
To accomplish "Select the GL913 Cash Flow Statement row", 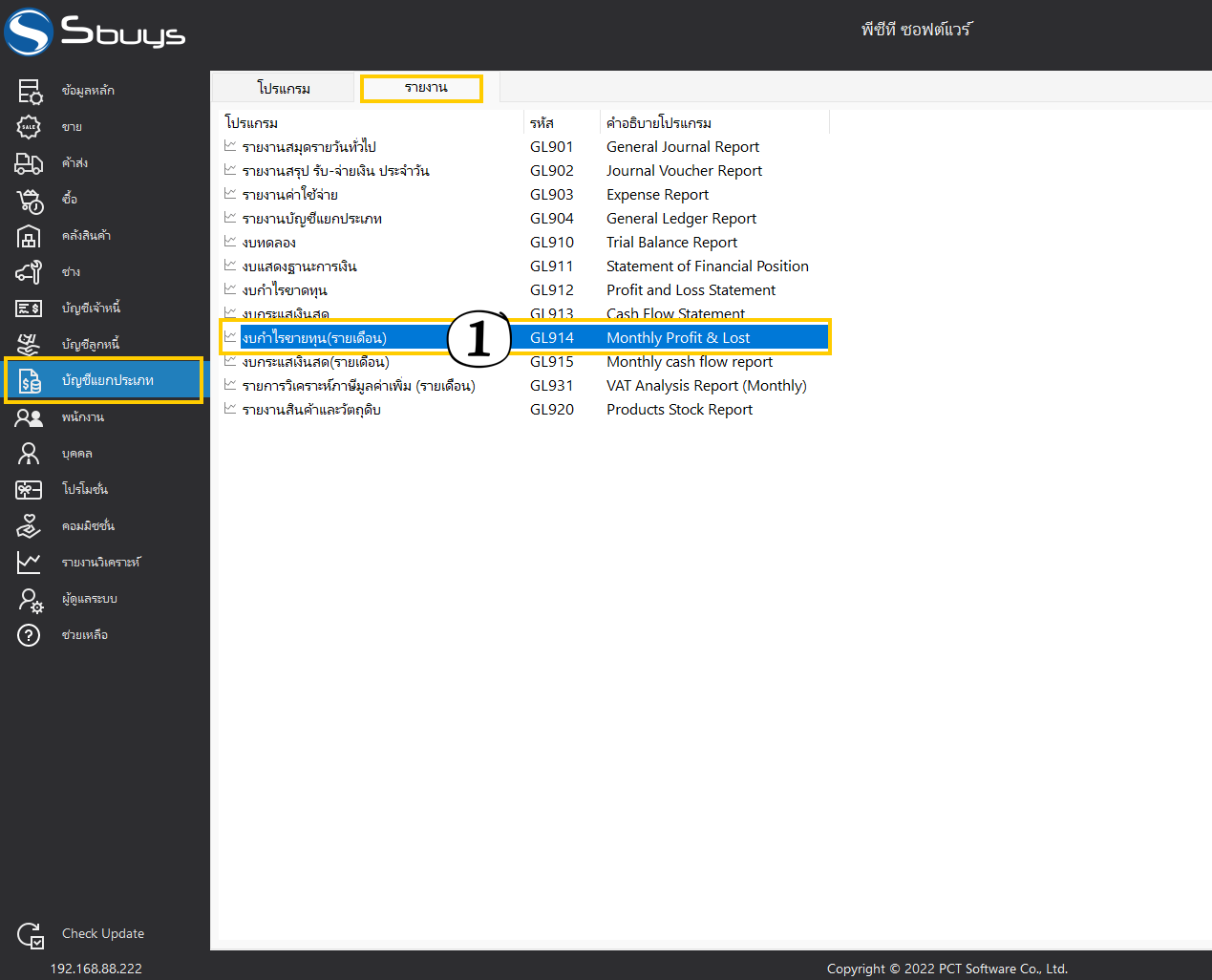I will (x=524, y=313).
